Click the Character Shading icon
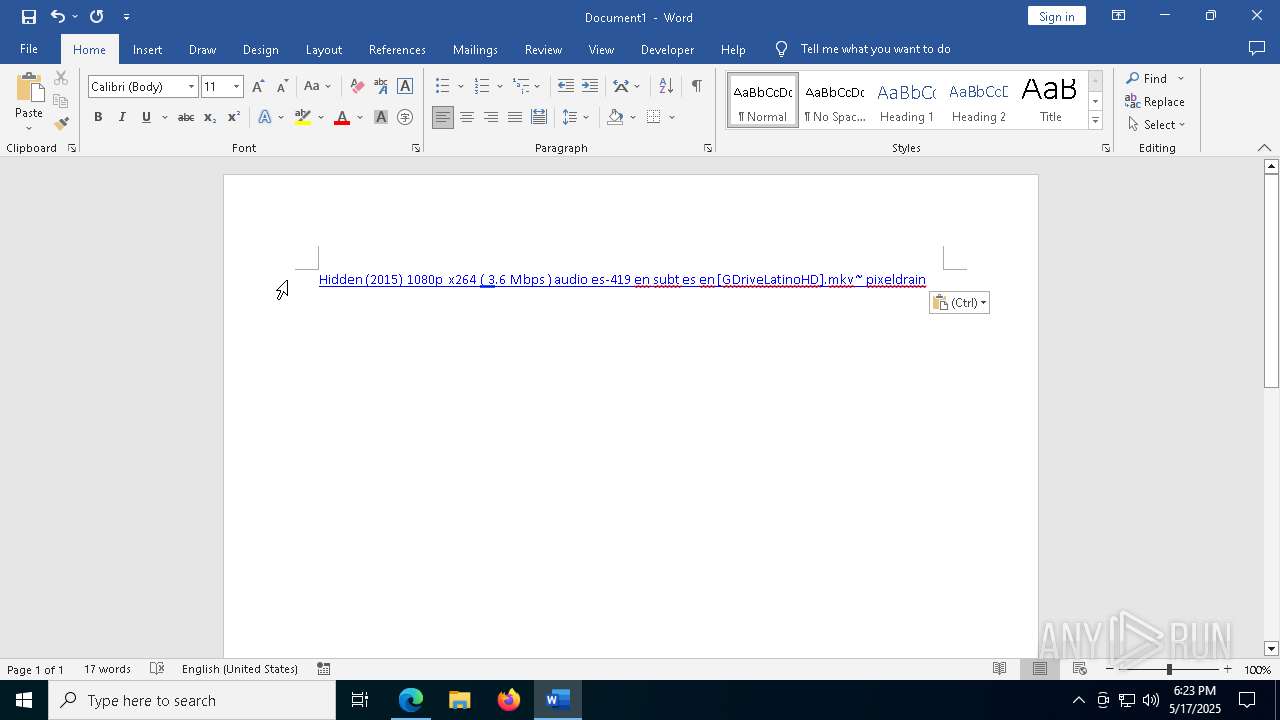 (x=381, y=118)
